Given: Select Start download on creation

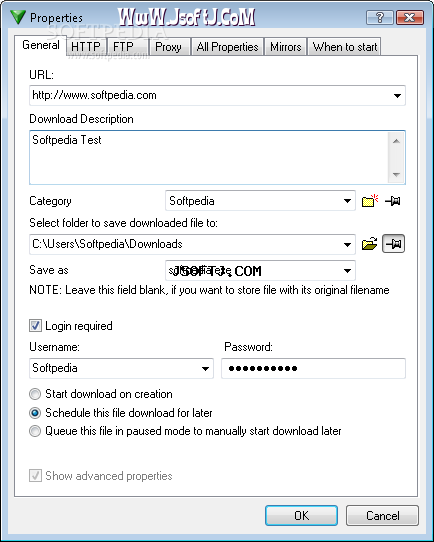Looking at the screenshot, I should [35, 394].
